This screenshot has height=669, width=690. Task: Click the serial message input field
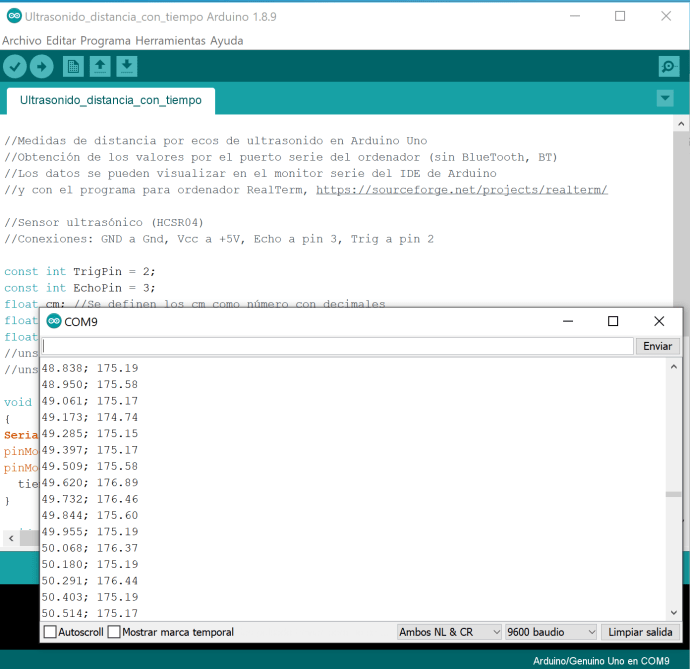(337, 346)
